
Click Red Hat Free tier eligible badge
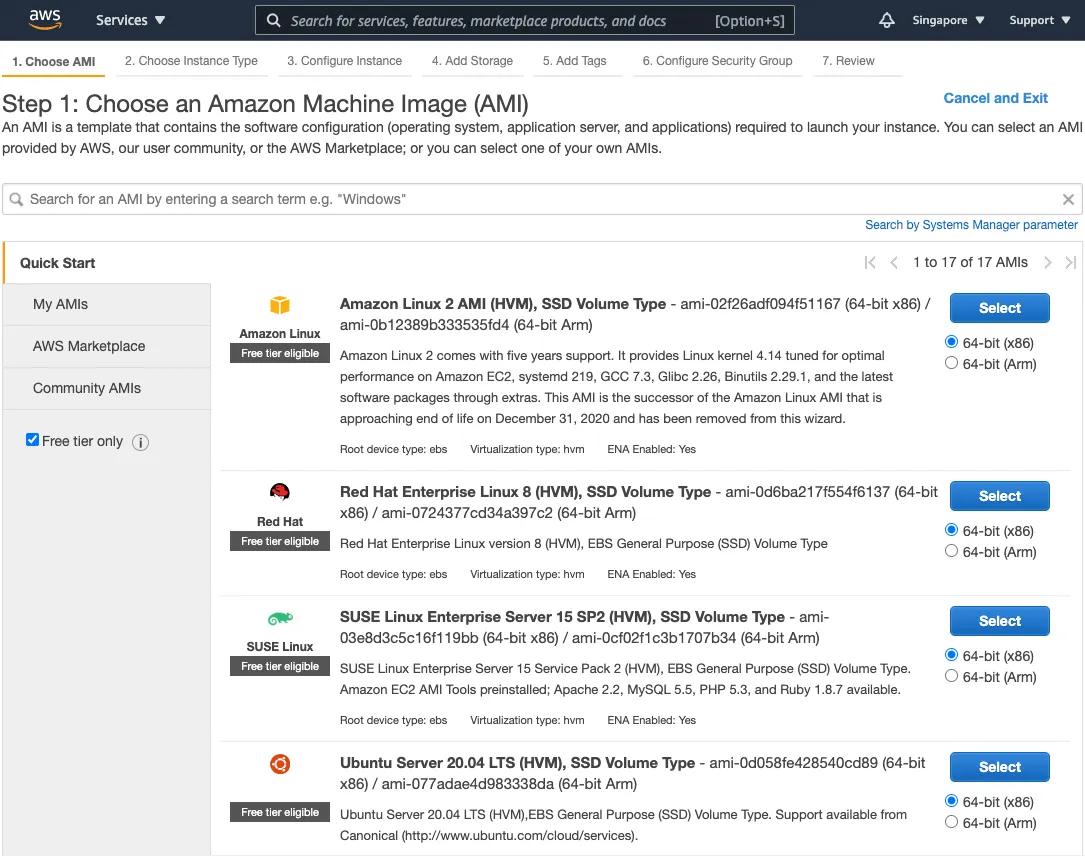click(x=280, y=541)
